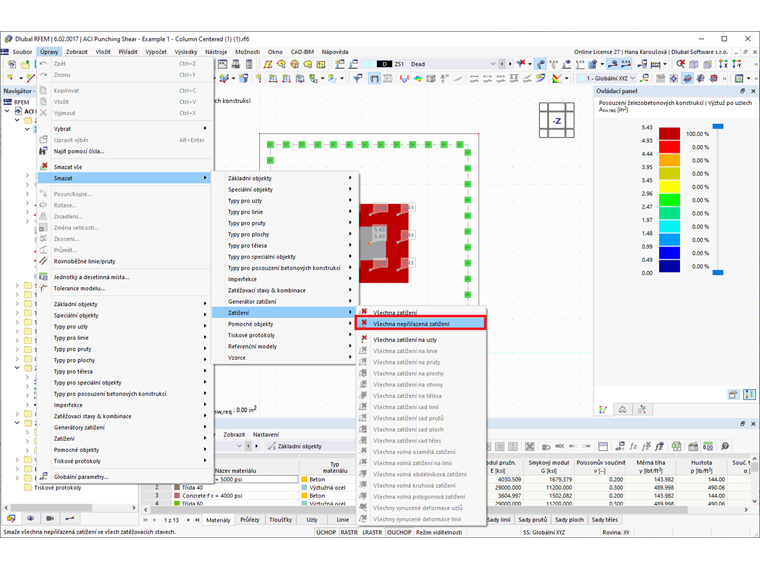Switch to the Průřezy table tab

250,520
